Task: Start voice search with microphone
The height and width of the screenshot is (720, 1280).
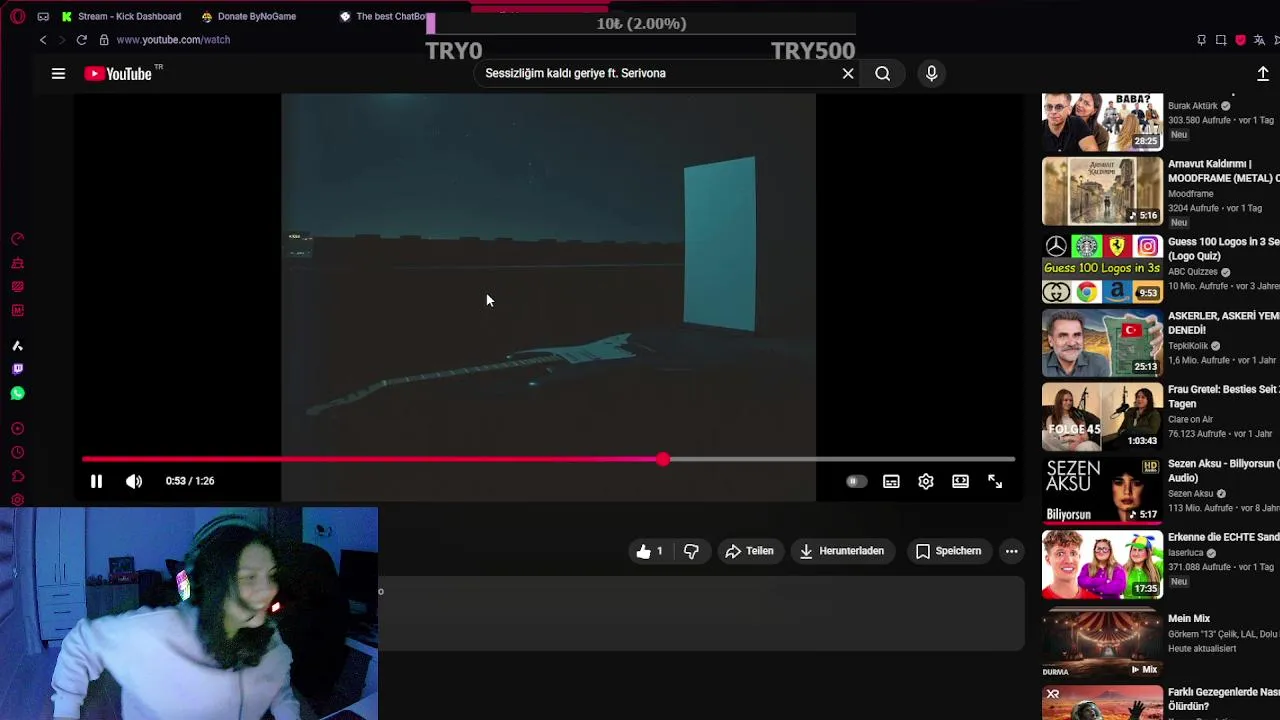Action: 931,73
